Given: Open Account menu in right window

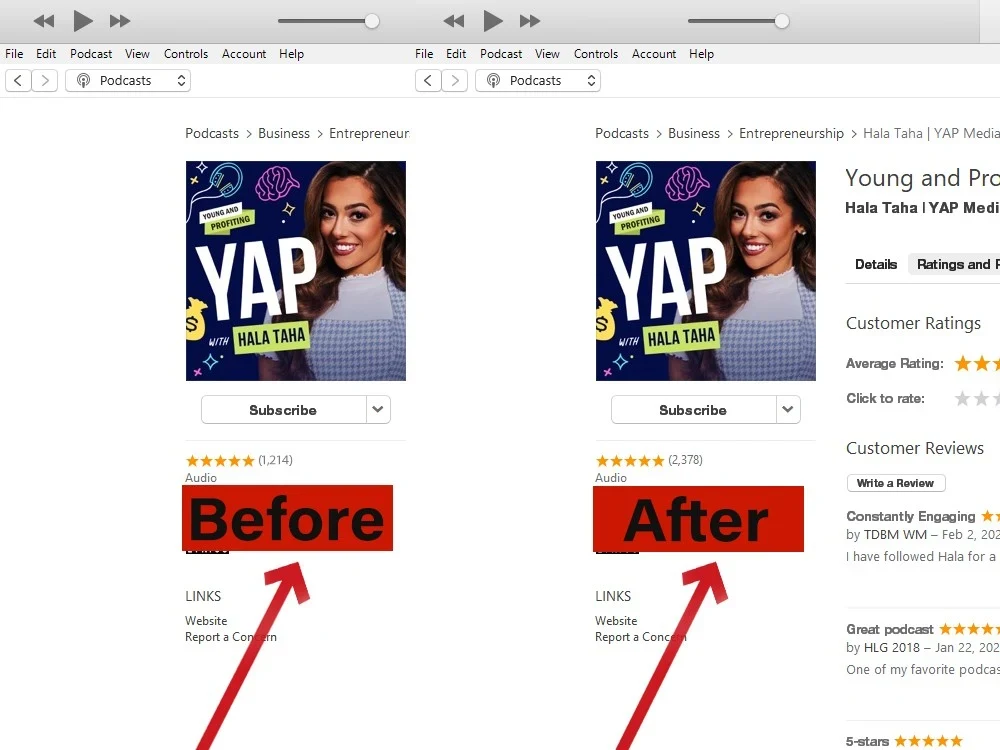Looking at the screenshot, I should 654,54.
